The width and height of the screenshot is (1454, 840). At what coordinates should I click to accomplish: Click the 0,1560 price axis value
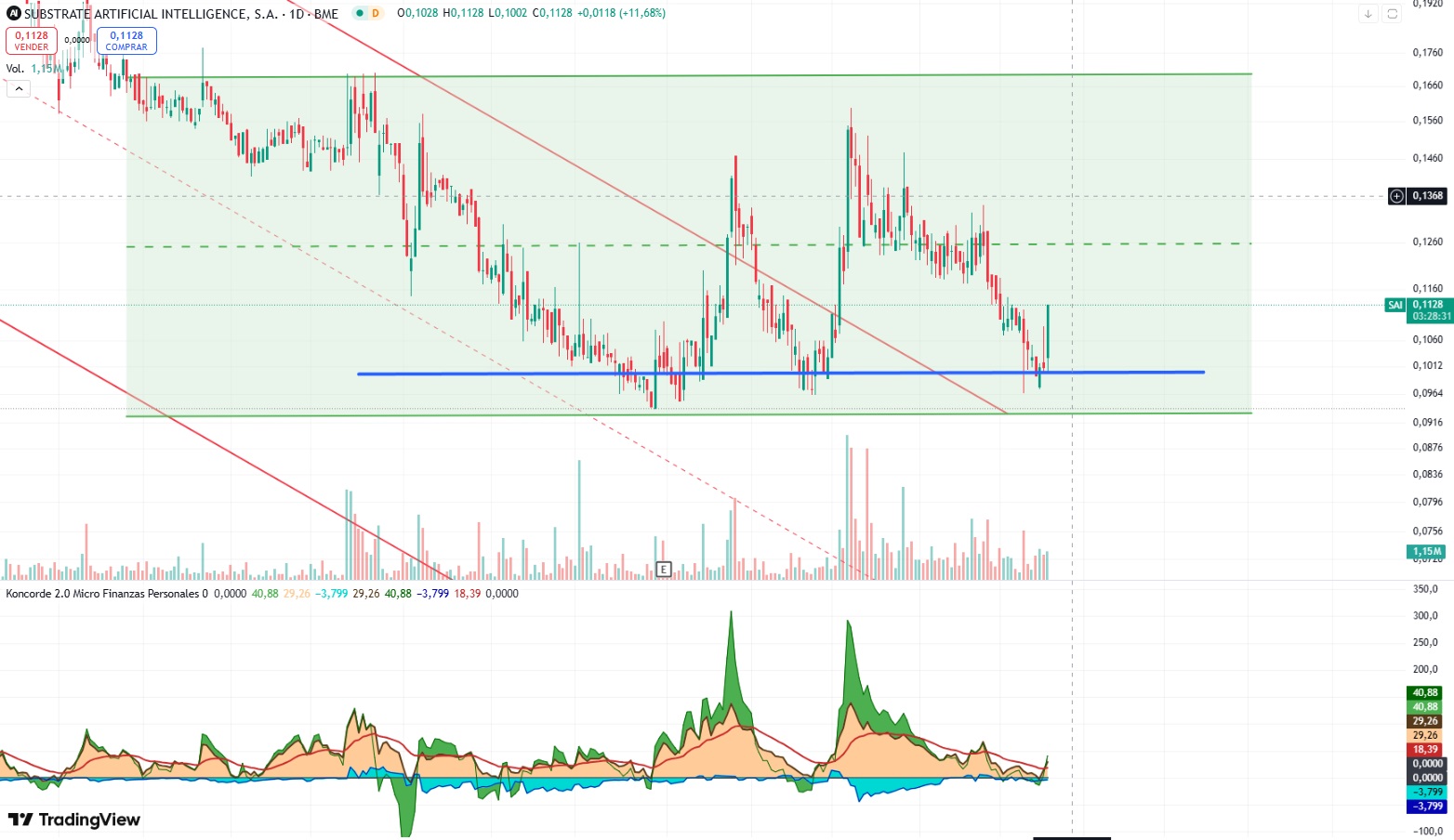1428,121
